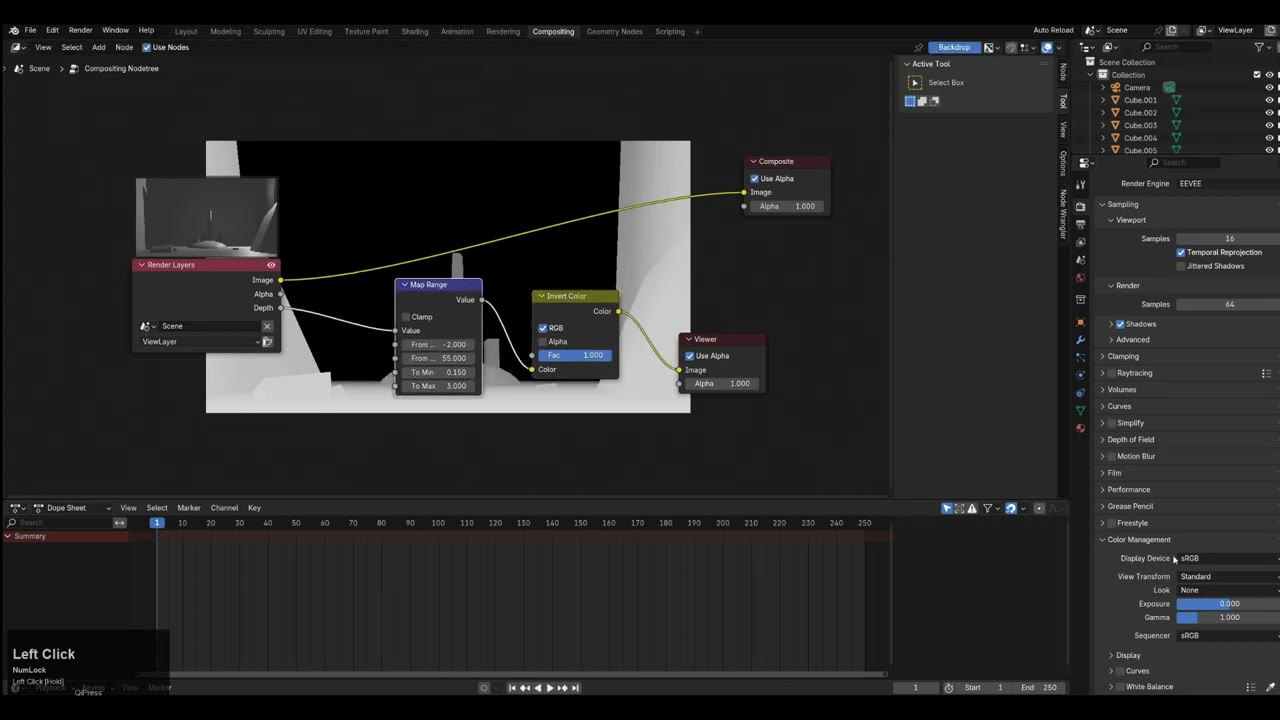Jump to the start frame playback button
The width and height of the screenshot is (1280, 720).
[x=512, y=688]
